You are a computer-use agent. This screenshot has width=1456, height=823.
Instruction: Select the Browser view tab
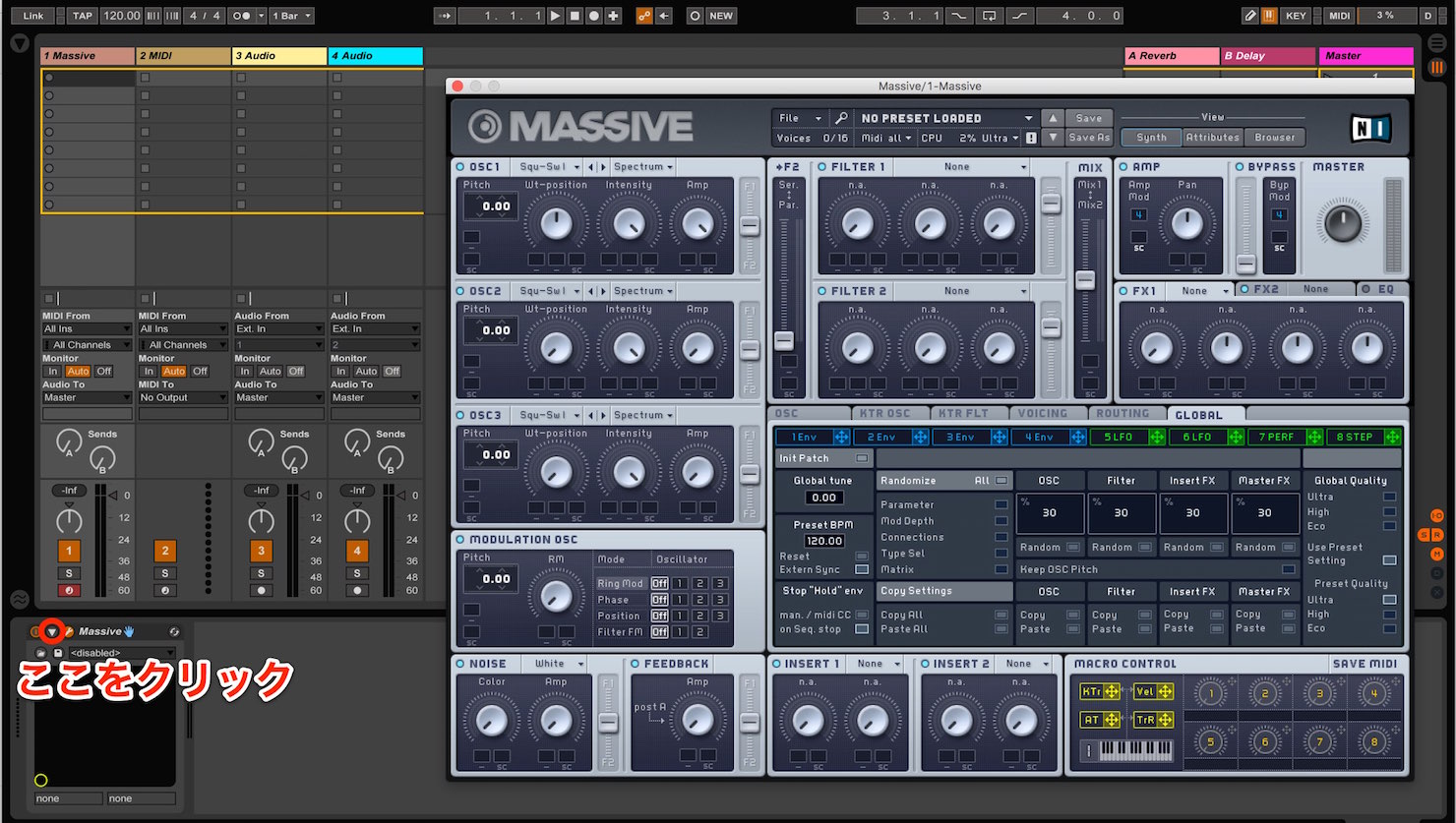click(1275, 138)
